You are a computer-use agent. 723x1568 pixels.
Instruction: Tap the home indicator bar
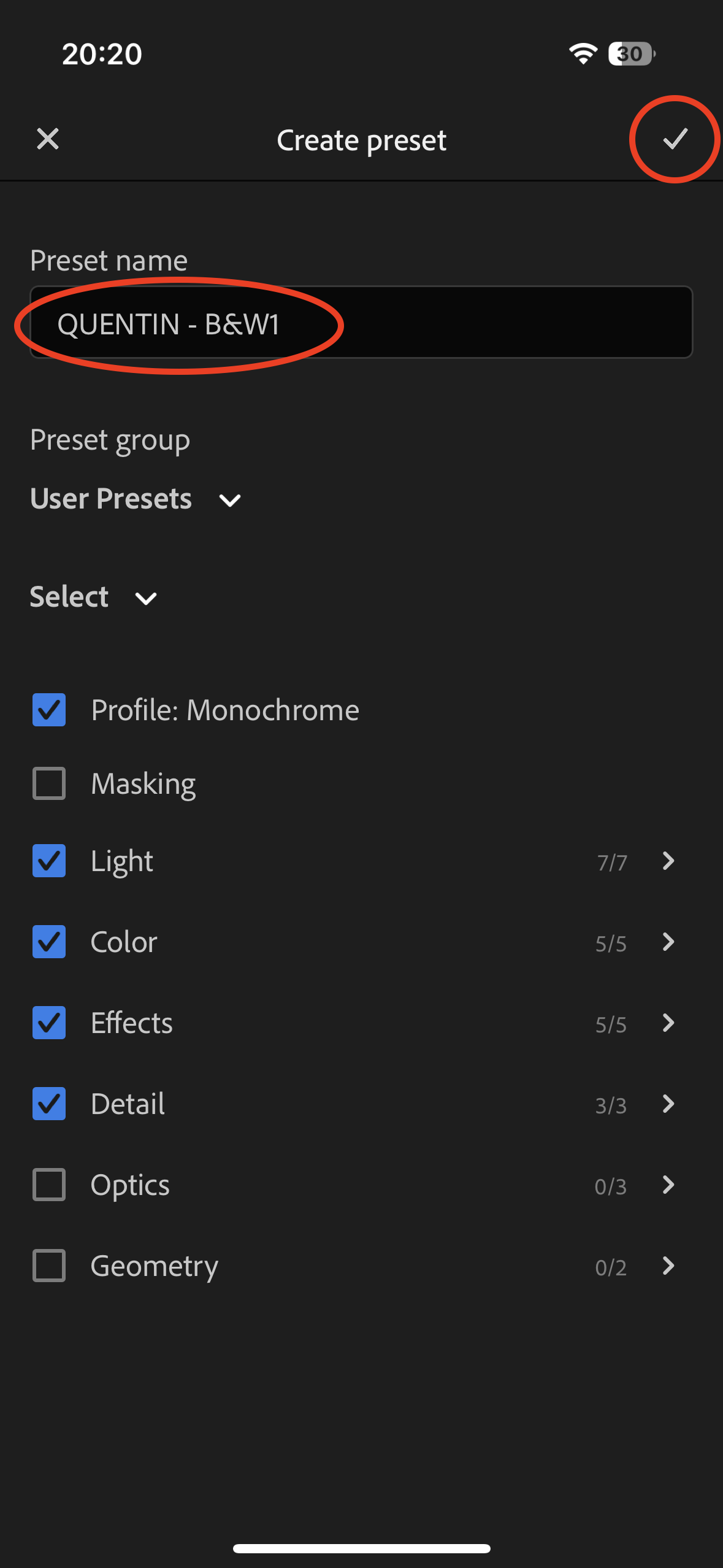[x=361, y=1548]
